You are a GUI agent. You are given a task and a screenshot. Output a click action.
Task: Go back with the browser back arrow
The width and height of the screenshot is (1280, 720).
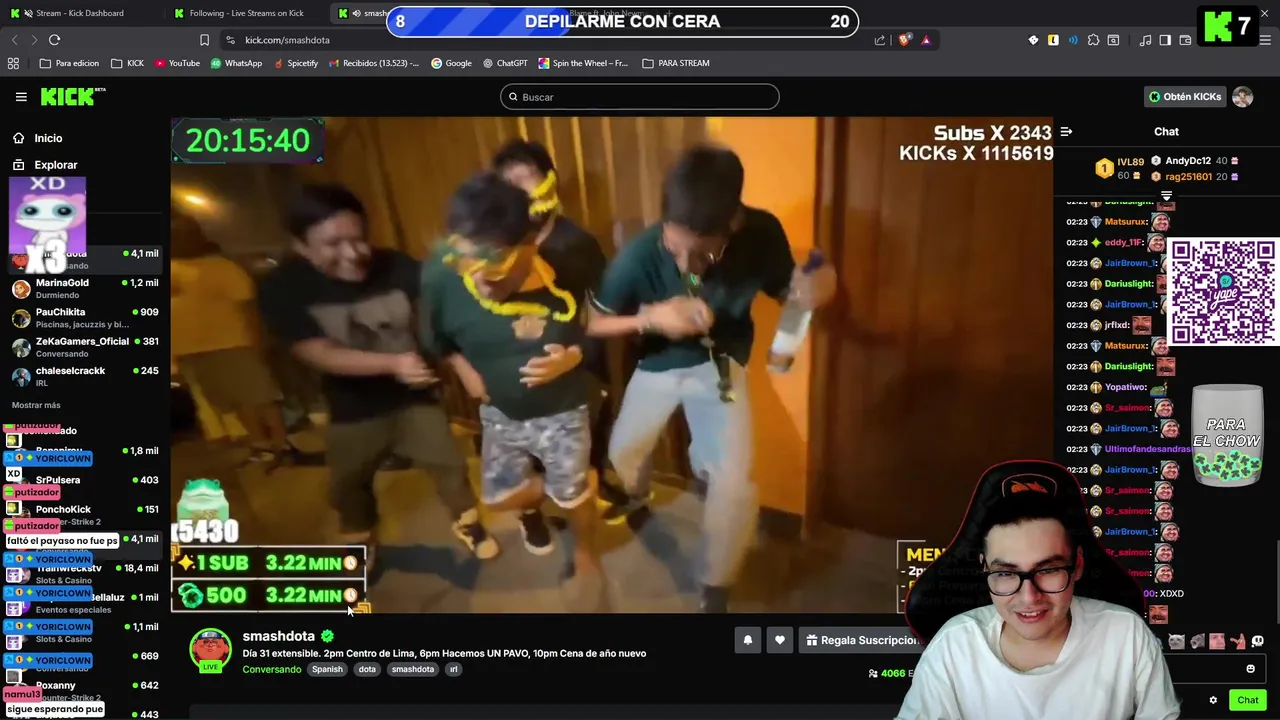[x=14, y=40]
